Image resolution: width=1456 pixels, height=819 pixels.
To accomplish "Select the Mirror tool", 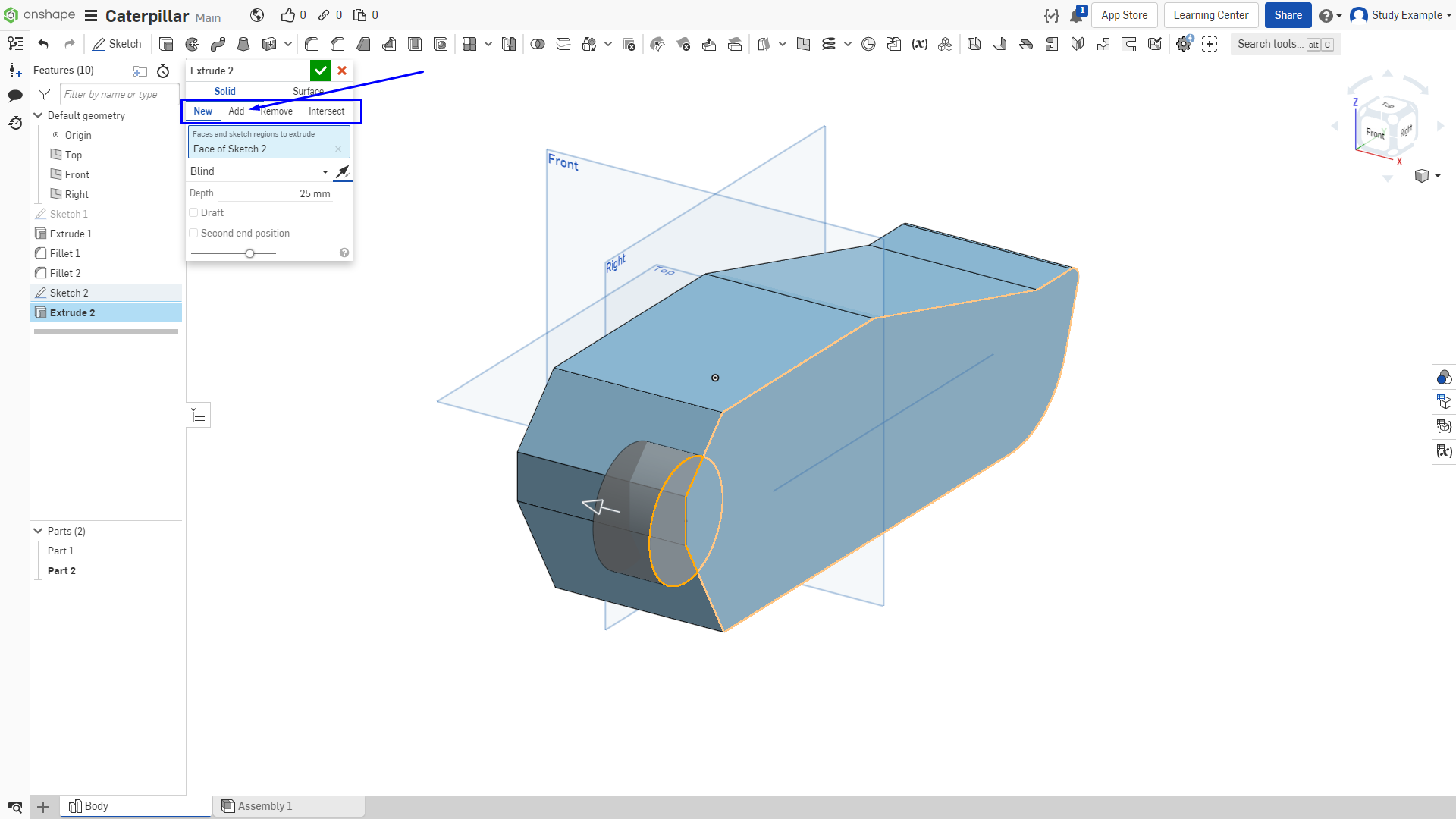I will [x=509, y=44].
